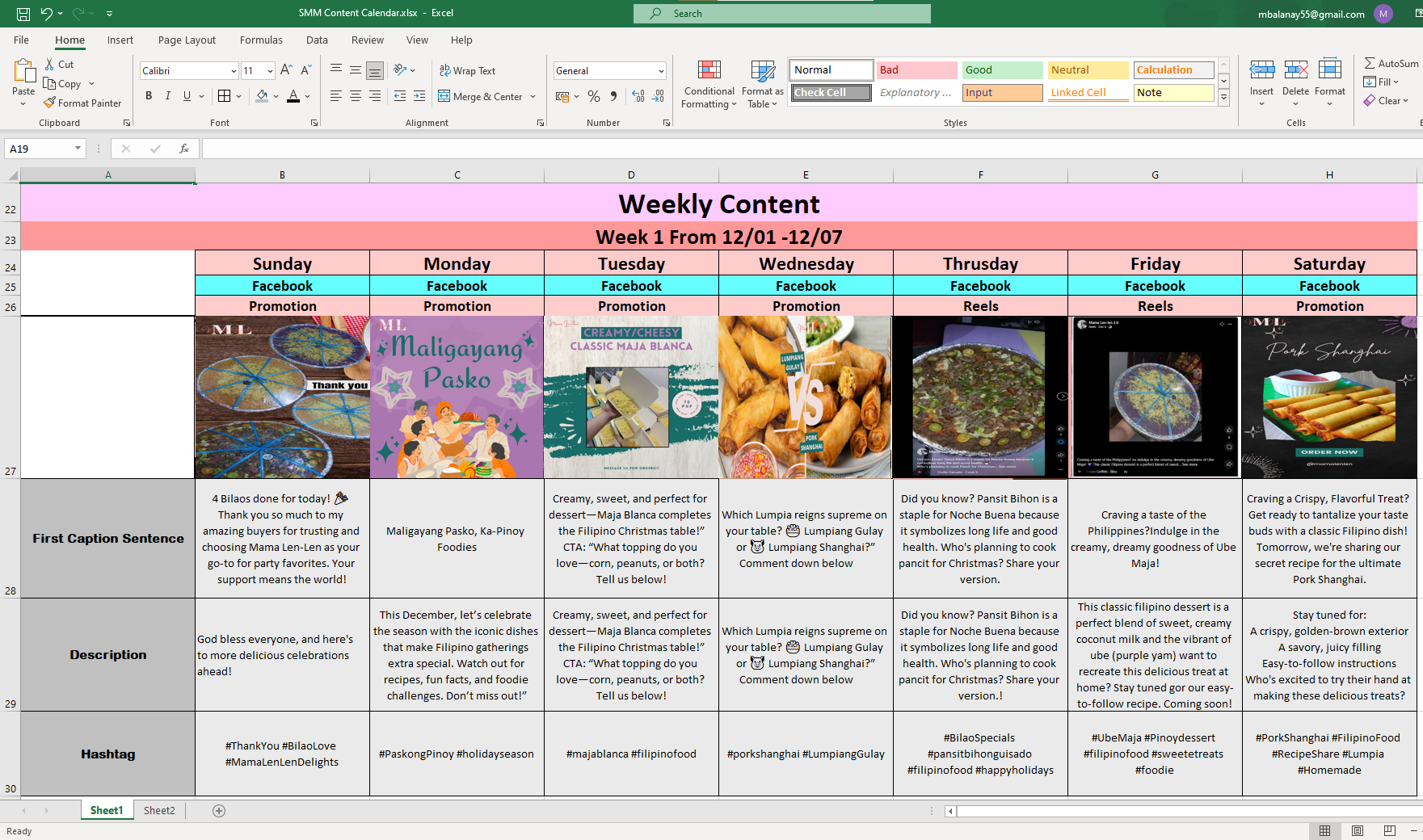Go to the Review tab
The height and width of the screenshot is (840, 1423).
(368, 40)
